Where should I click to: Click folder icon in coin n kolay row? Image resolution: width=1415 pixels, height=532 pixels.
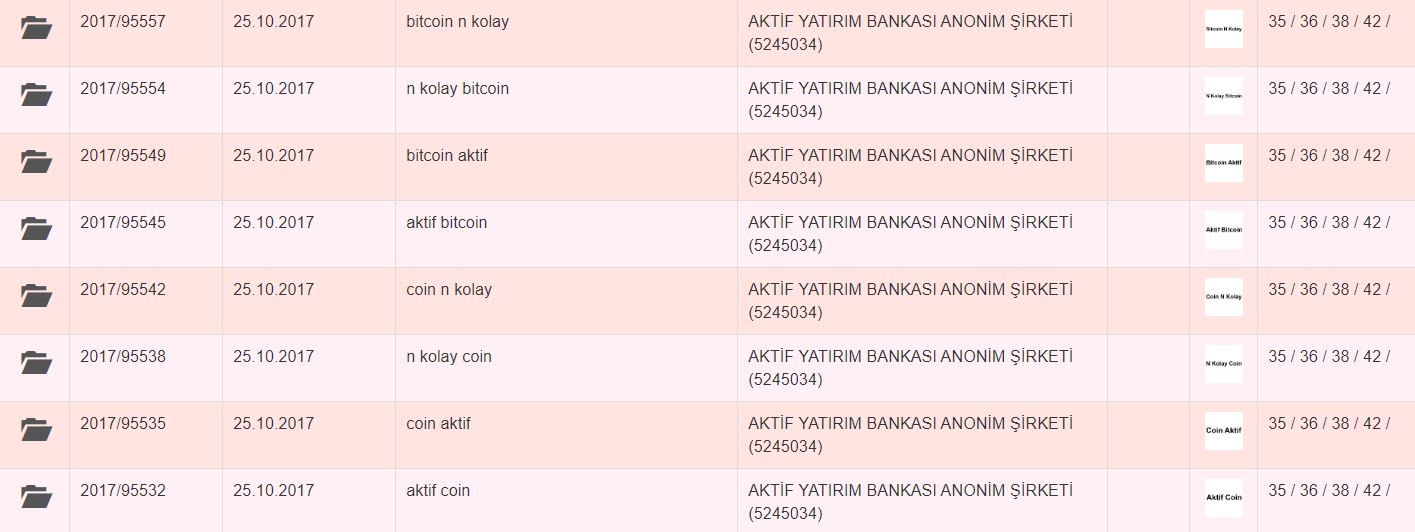point(36,296)
